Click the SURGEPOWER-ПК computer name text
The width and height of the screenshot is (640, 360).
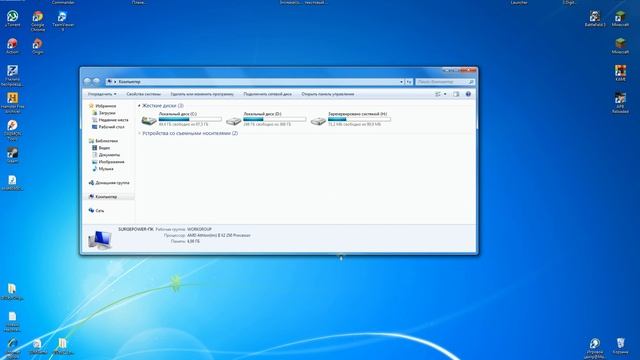tap(136, 229)
